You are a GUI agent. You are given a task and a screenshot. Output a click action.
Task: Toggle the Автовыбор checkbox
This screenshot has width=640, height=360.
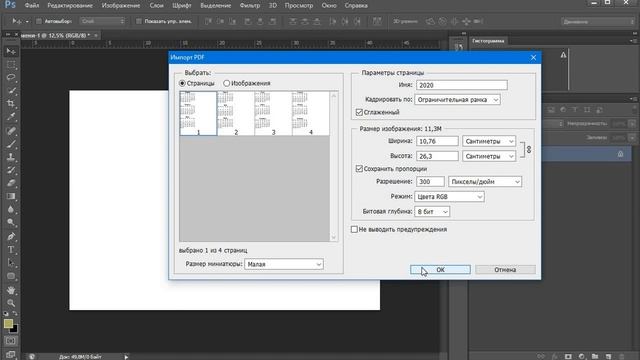[x=39, y=21]
